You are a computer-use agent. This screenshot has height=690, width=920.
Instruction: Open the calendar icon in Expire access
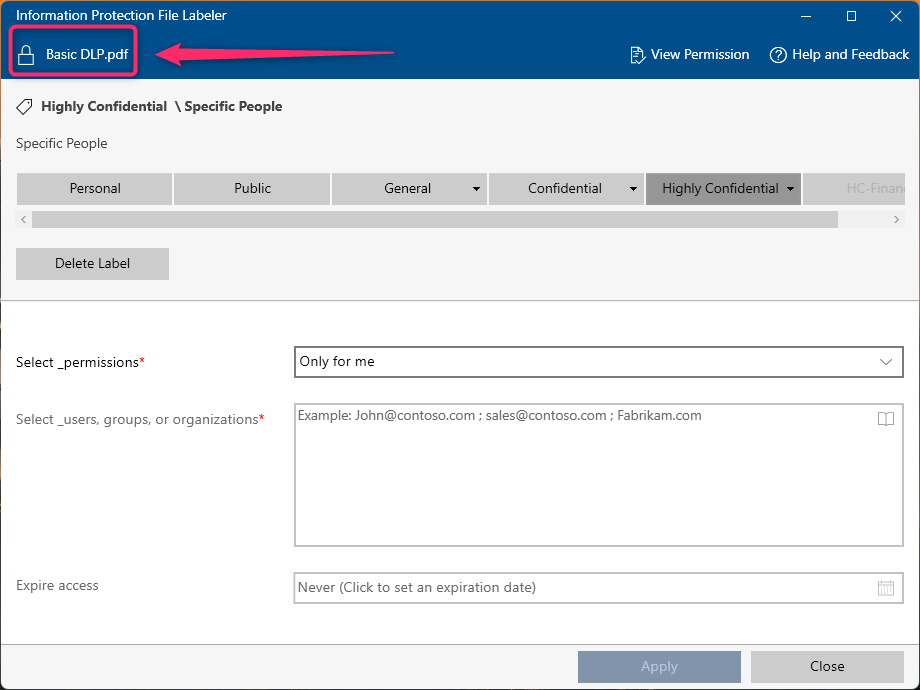885,588
